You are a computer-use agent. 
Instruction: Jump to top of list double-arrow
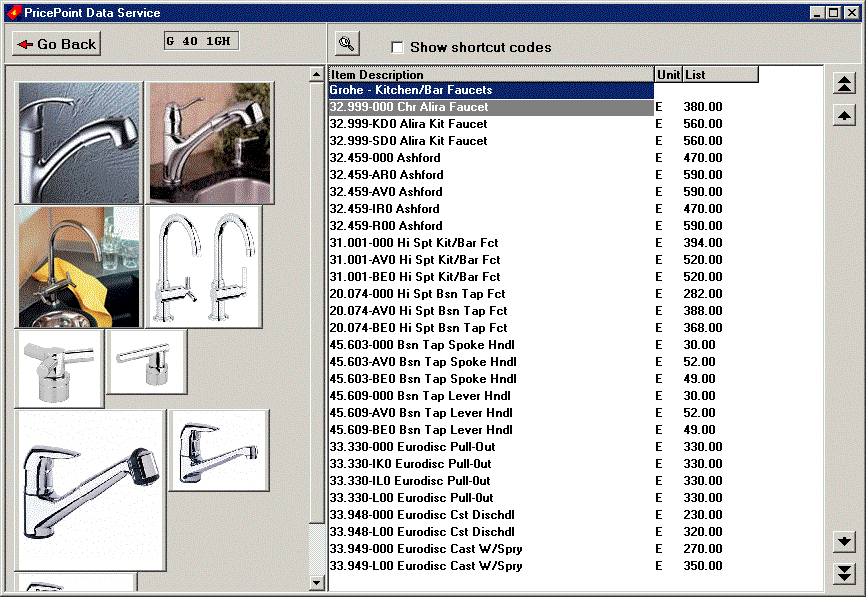pyautogui.click(x=844, y=84)
